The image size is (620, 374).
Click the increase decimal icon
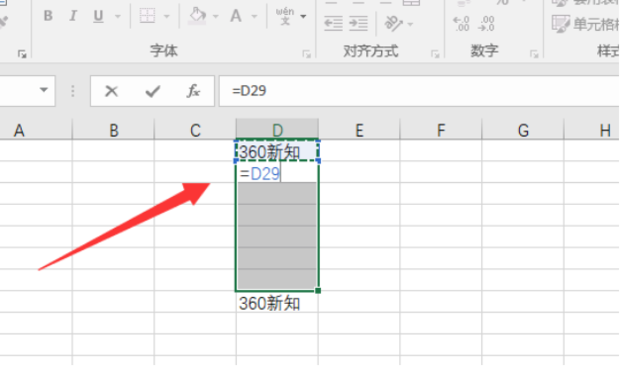tap(461, 24)
